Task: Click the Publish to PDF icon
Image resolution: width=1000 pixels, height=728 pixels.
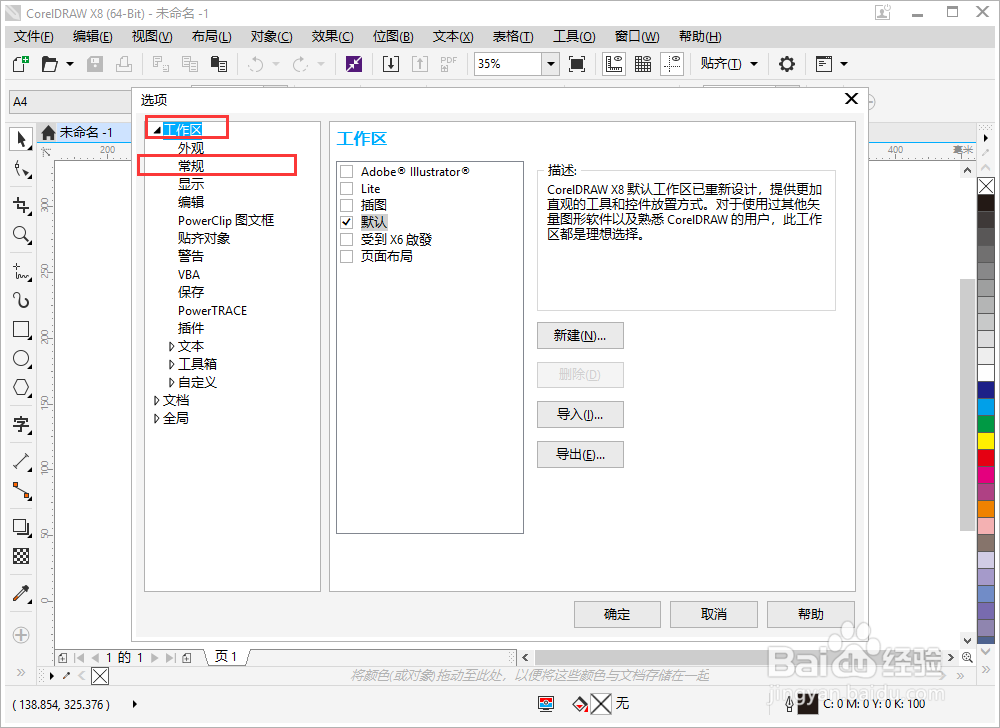Action: point(449,64)
